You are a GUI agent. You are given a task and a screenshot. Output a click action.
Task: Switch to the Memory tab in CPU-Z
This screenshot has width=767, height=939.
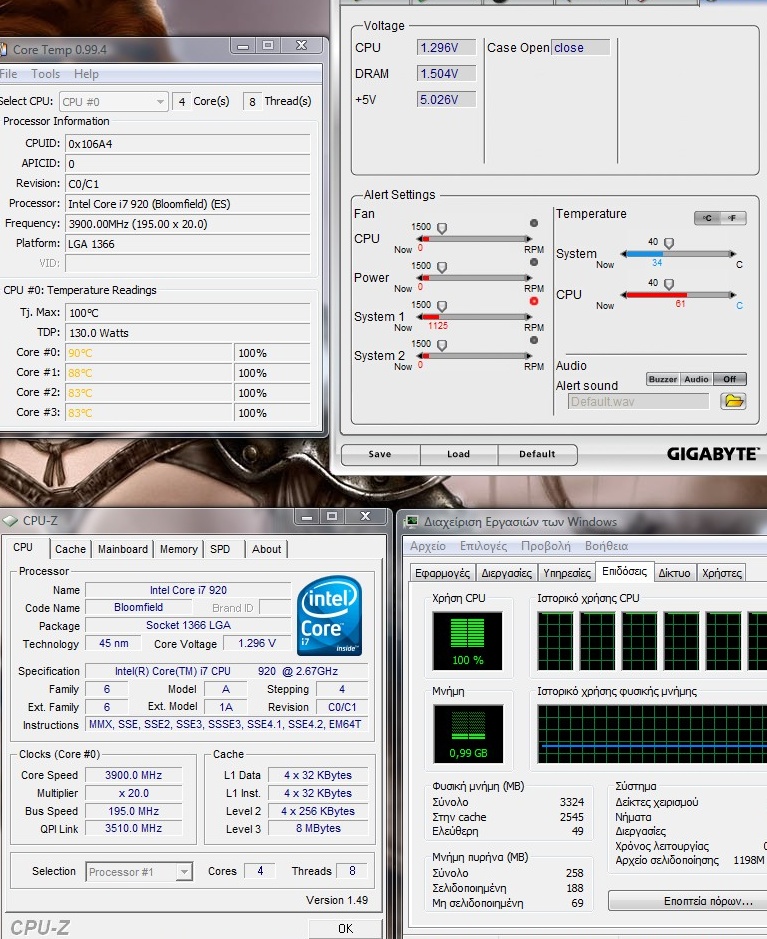click(178, 549)
